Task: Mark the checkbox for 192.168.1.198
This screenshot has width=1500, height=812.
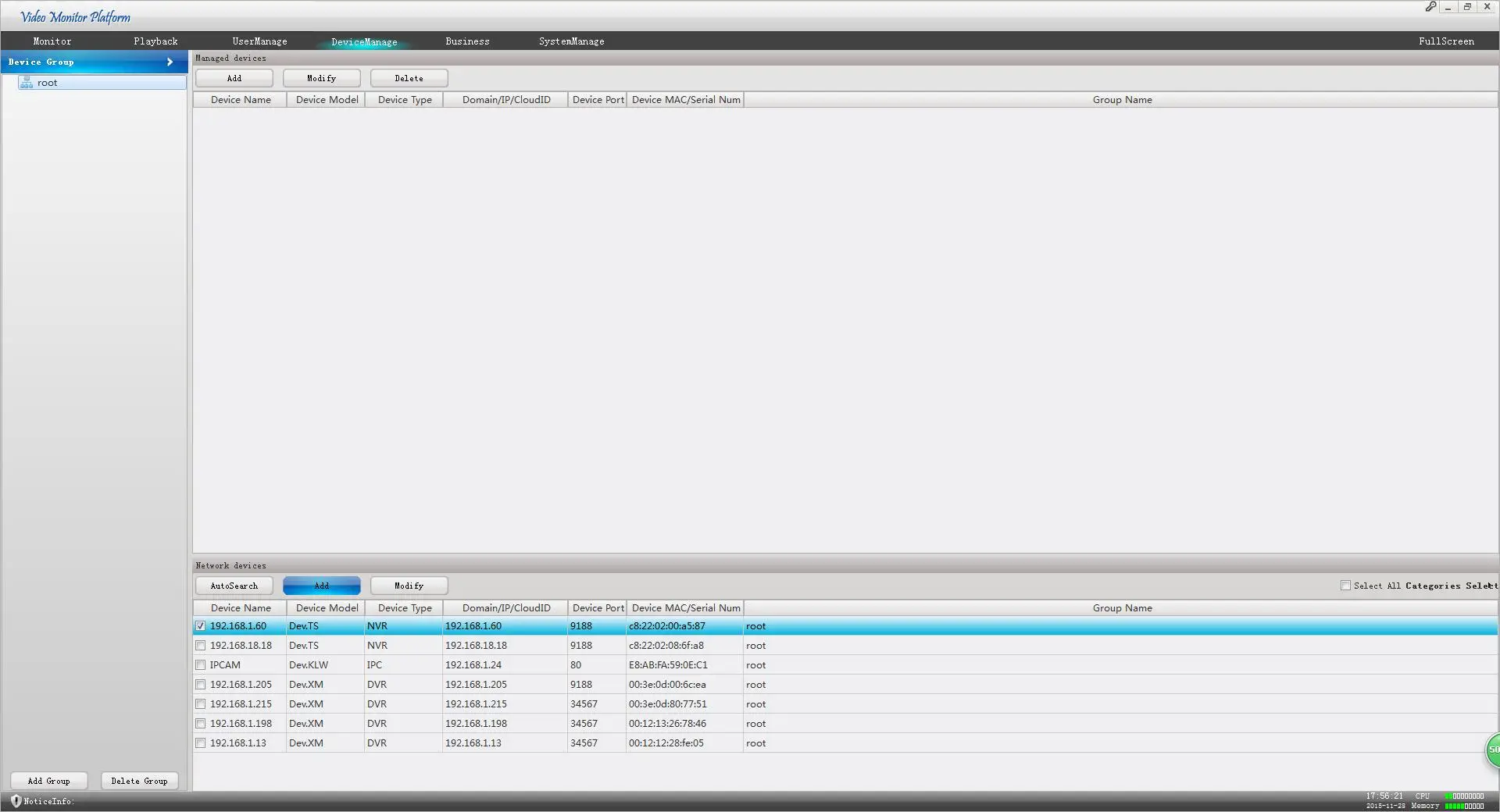Action: (201, 724)
